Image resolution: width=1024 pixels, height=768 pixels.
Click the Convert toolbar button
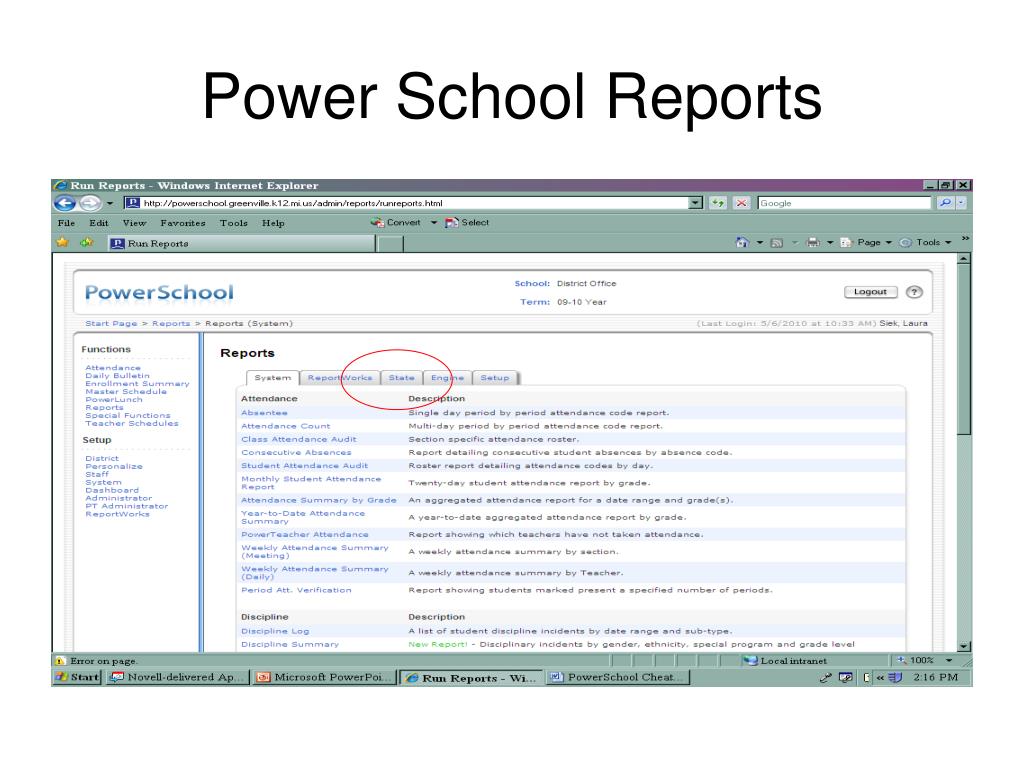click(x=396, y=223)
